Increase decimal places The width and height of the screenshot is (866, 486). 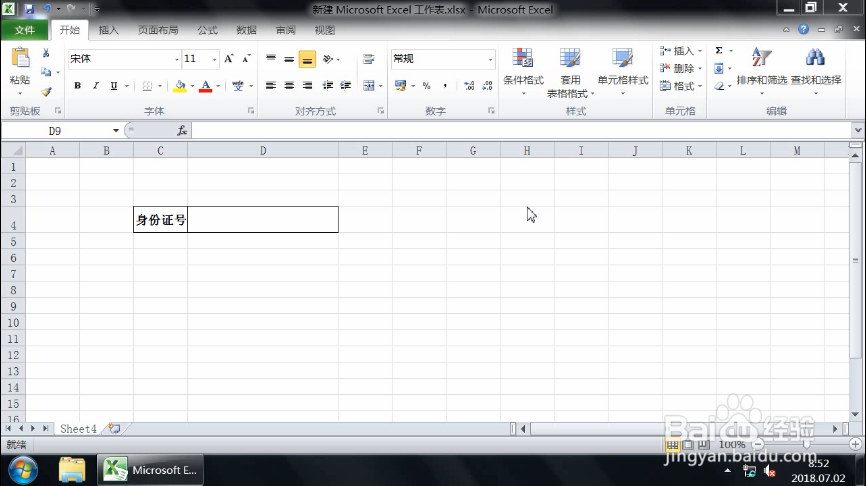click(469, 86)
